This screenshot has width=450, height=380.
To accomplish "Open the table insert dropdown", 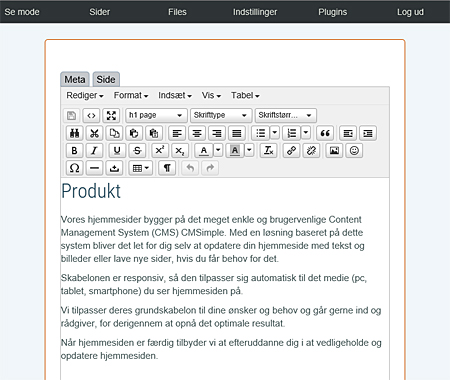I will [x=141, y=168].
